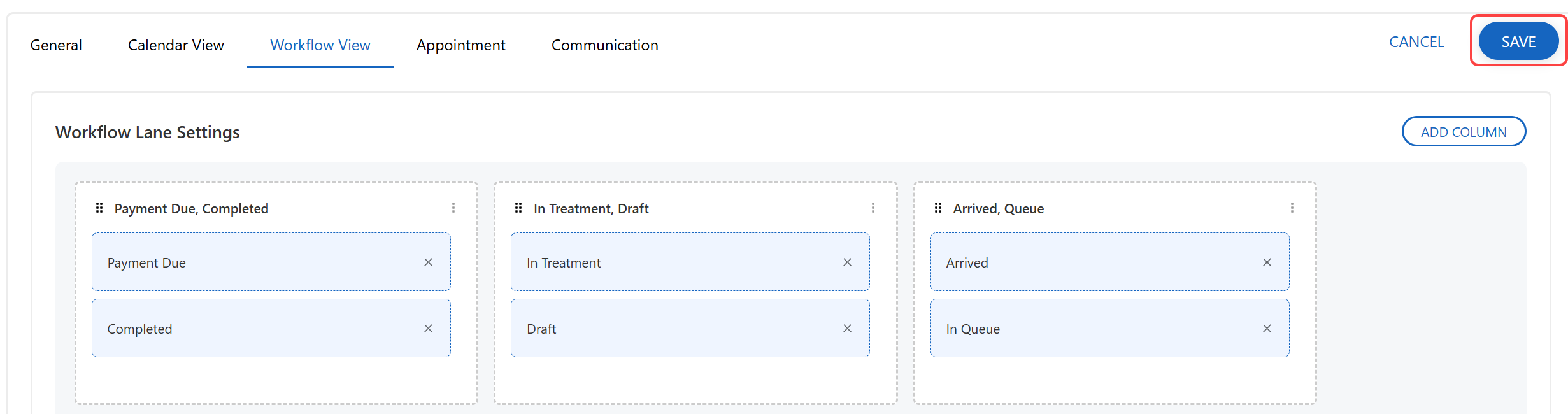Open the Calendar View tab
This screenshot has height=414, width=1568.
pyautogui.click(x=176, y=45)
